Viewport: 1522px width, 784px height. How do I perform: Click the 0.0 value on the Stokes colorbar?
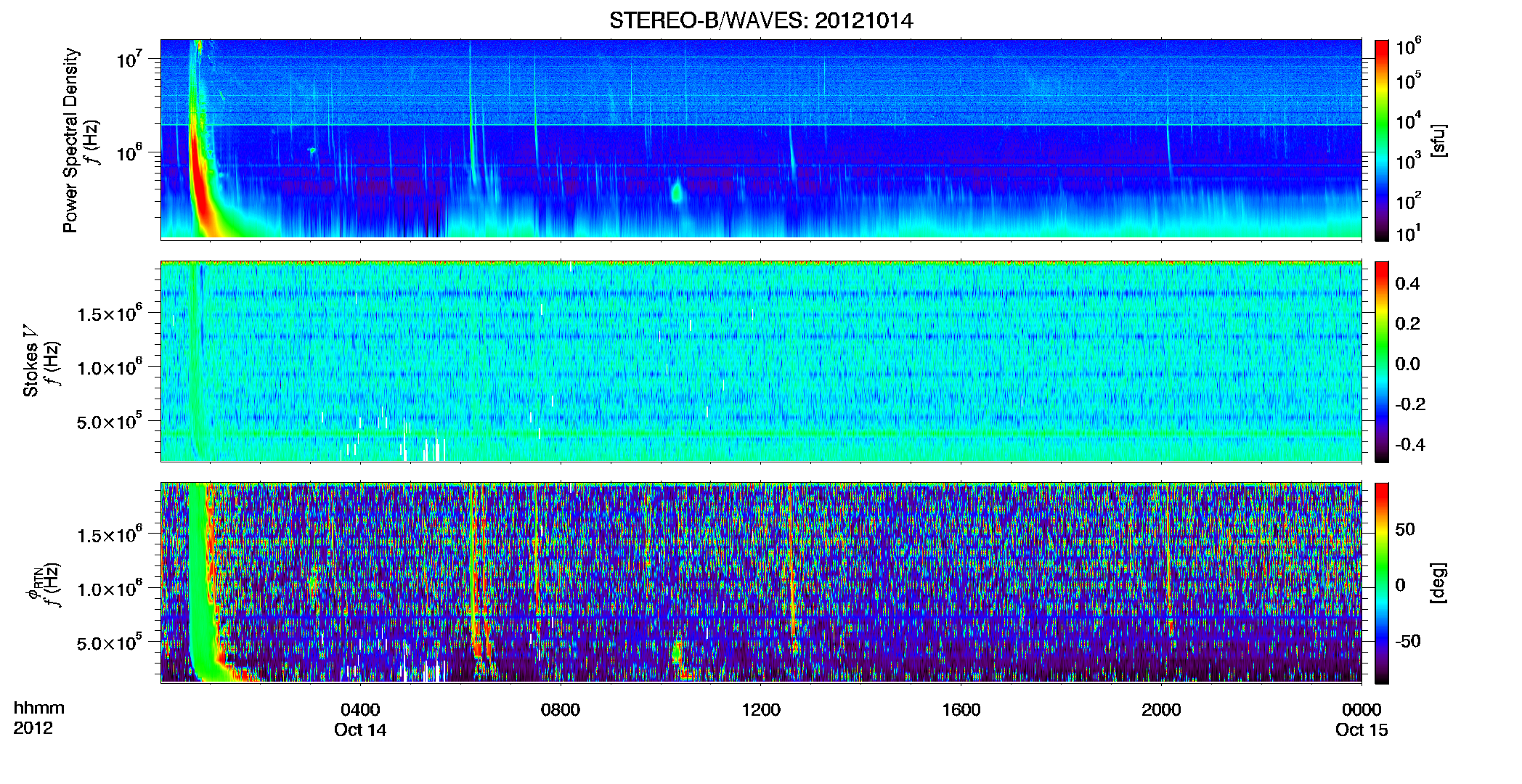(x=1407, y=364)
